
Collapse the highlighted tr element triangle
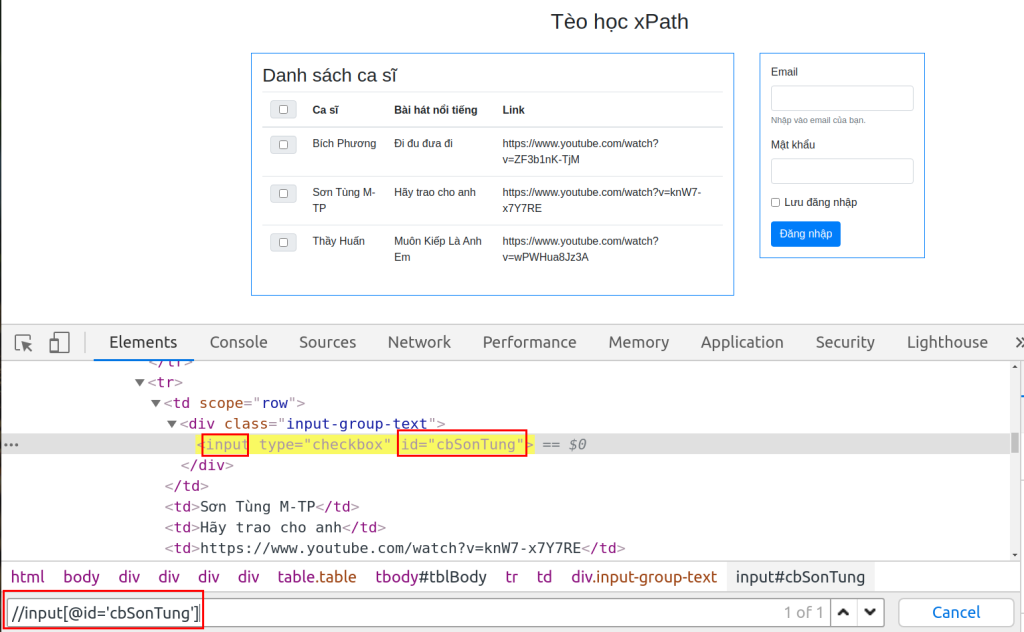(x=140, y=381)
